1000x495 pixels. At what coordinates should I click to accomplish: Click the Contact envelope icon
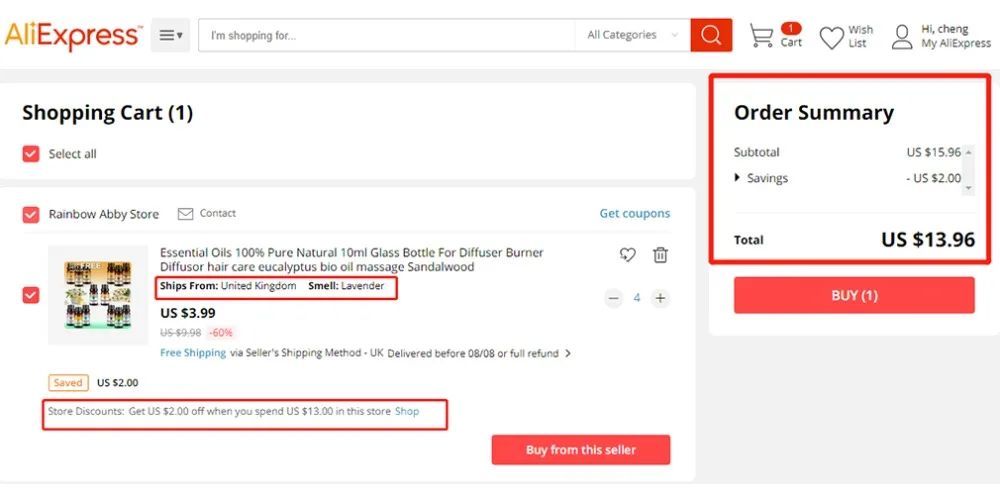[185, 214]
